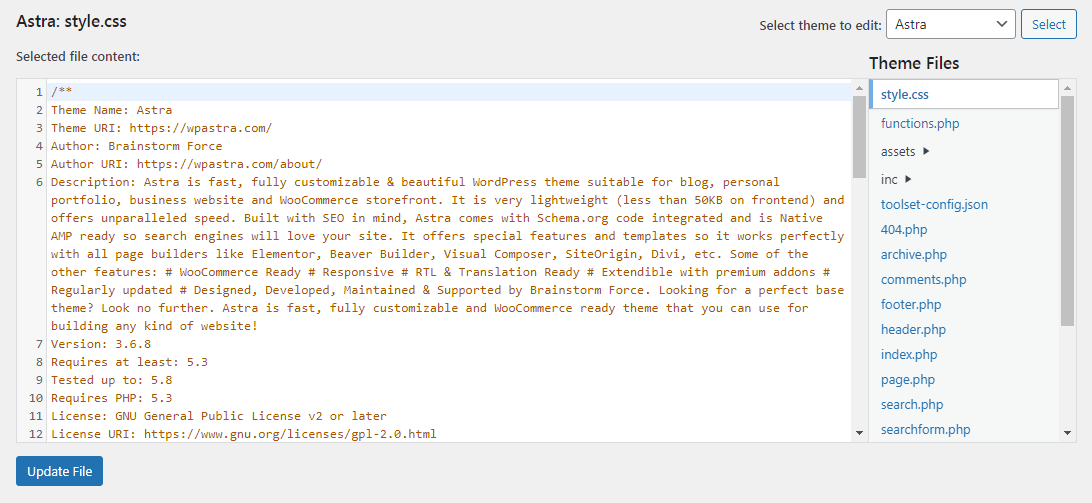Click the Theme Files list scrollbar thumb
This screenshot has height=503, width=1092.
(x=1068, y=210)
